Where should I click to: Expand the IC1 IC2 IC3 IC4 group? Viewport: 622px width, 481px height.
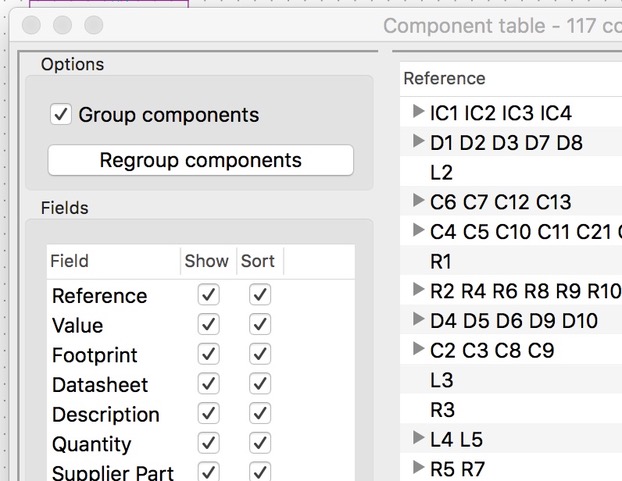418,112
